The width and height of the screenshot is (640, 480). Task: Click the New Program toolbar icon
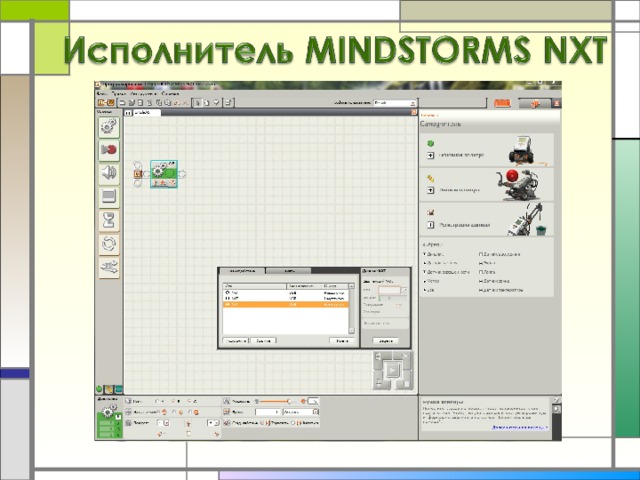(122, 103)
